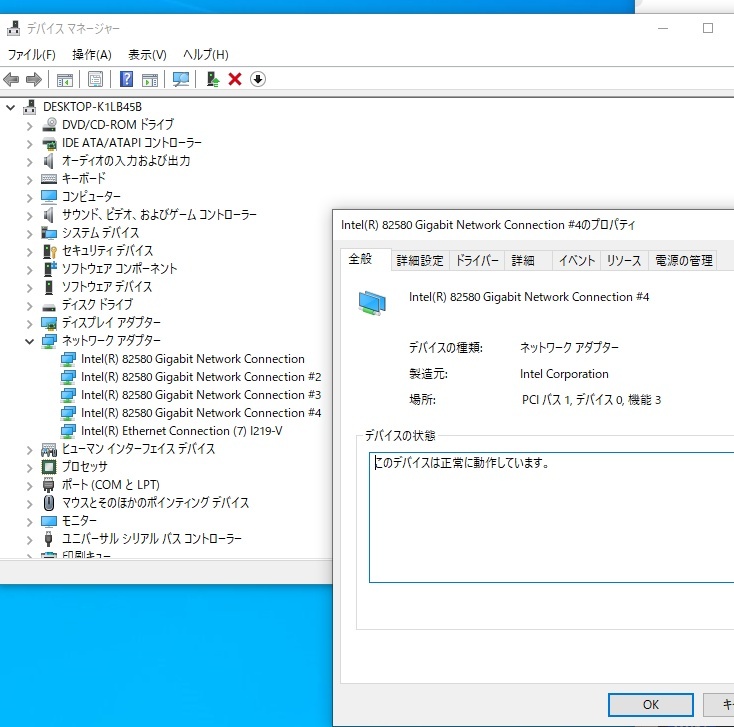The image size is (734, 727).
Task: Click the ポート (COM と LPT) icon
Action: pos(49,485)
